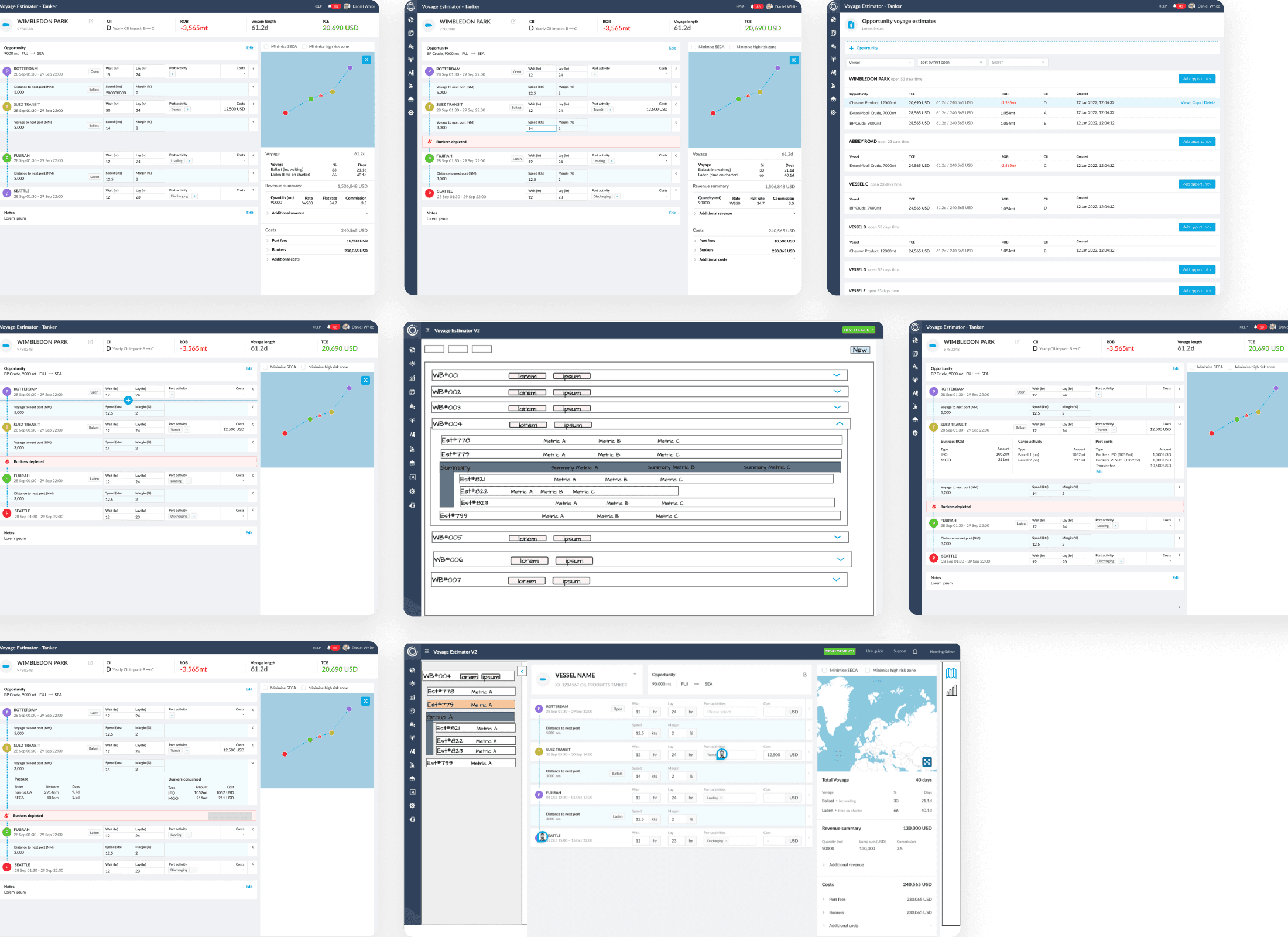Select highlighted Est#779 in workbook side list
Image resolution: width=1288 pixels, height=937 pixels.
click(x=471, y=705)
